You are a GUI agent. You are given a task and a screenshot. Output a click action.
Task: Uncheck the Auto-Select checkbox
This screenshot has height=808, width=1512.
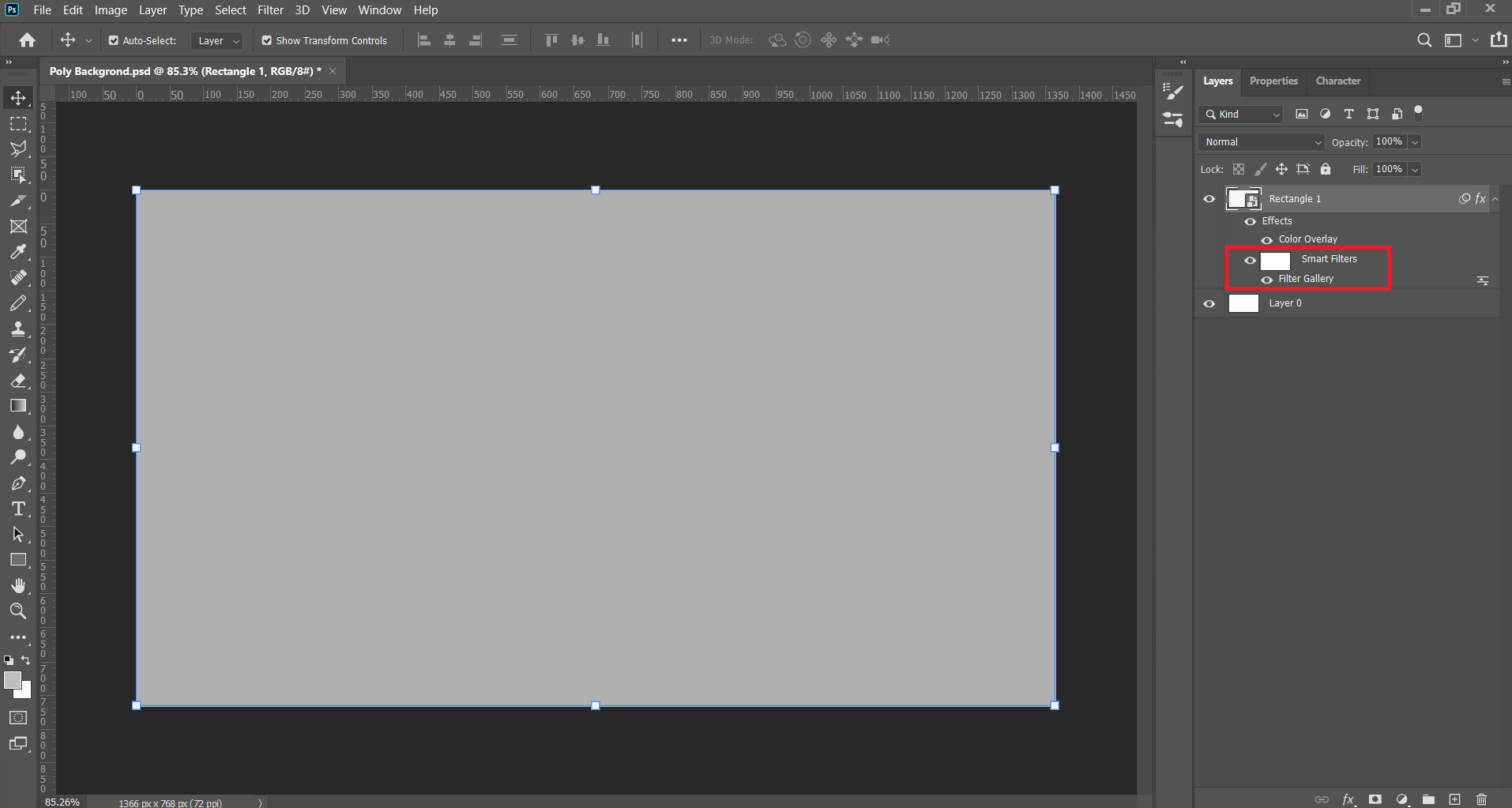114,40
